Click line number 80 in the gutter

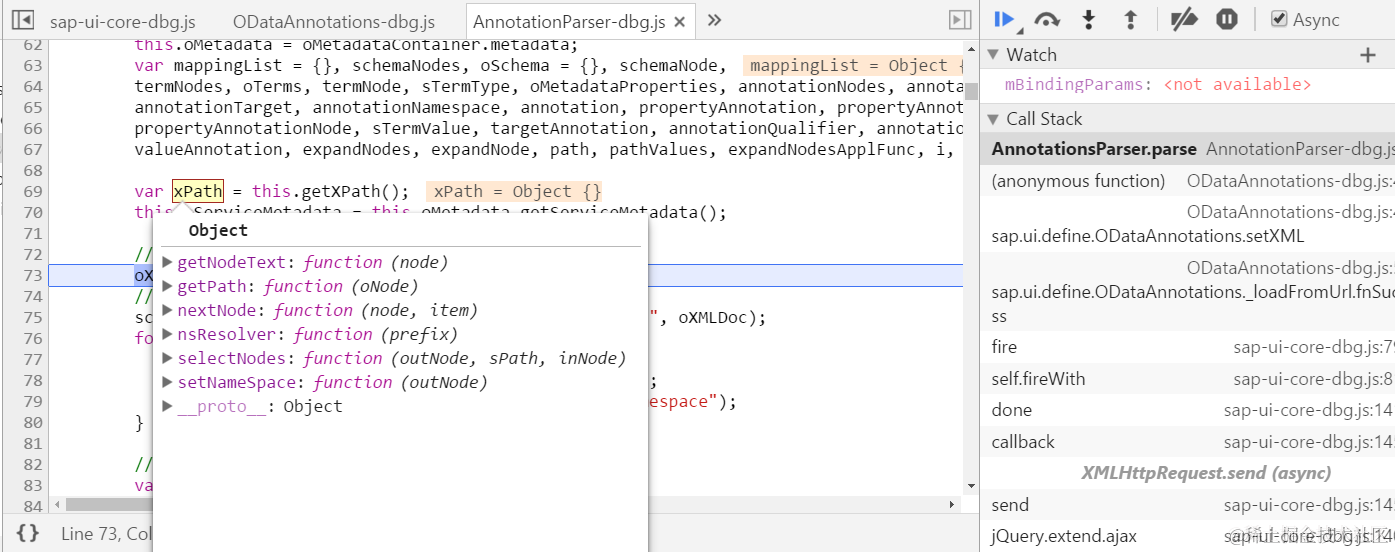pos(32,422)
